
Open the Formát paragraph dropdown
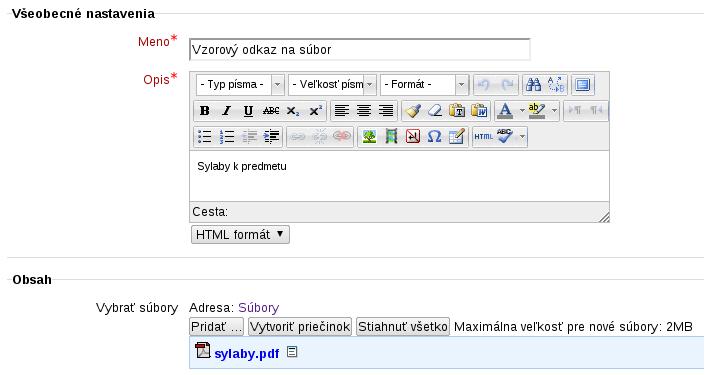pos(424,85)
